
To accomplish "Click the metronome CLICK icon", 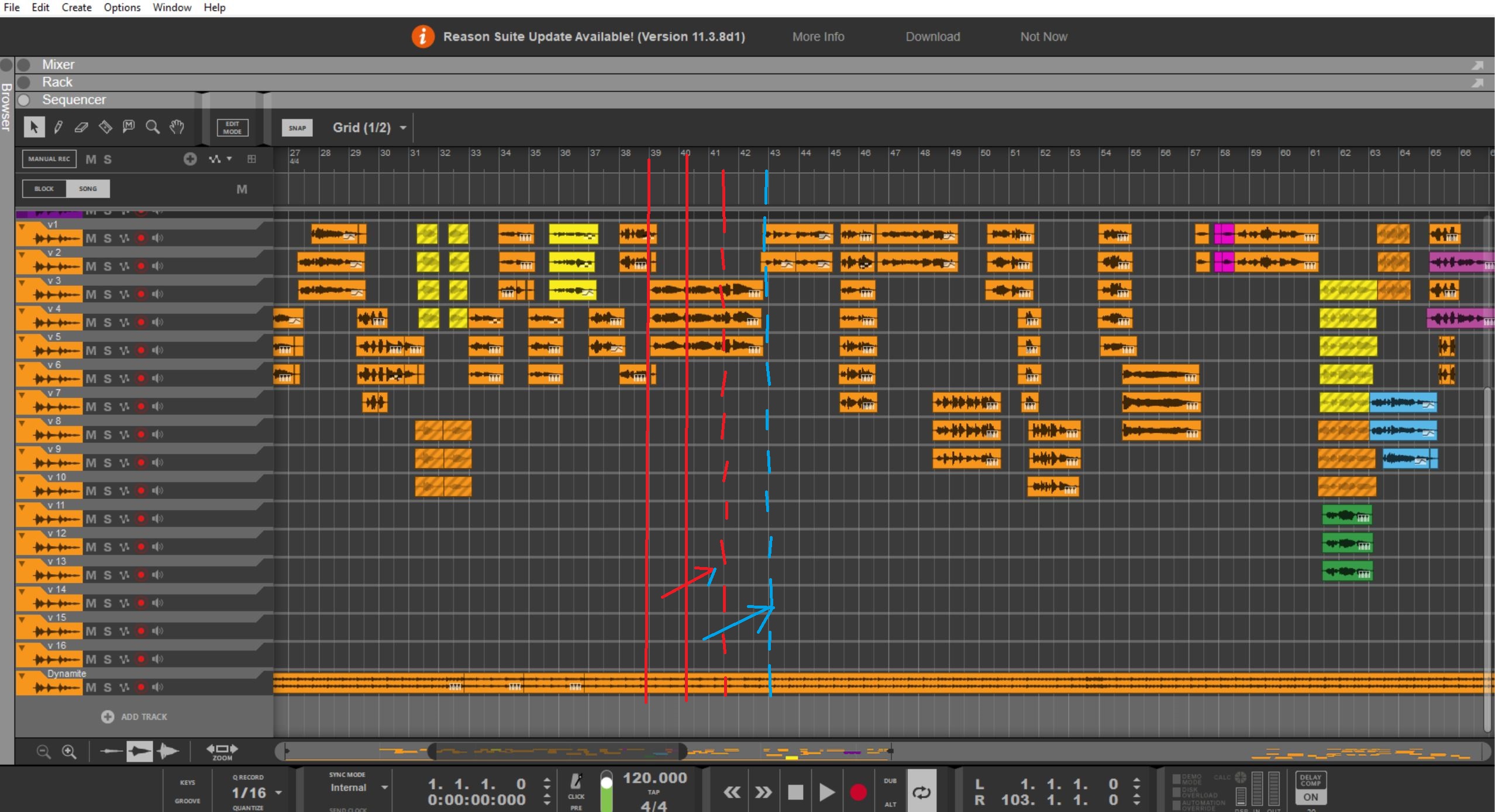I will pos(576,781).
